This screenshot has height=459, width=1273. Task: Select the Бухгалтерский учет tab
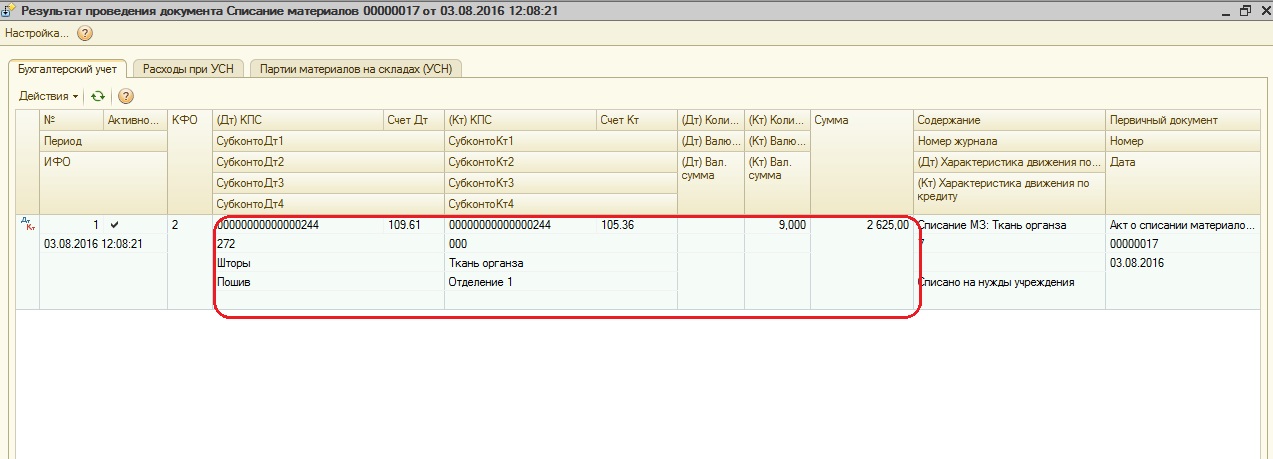coord(67,69)
